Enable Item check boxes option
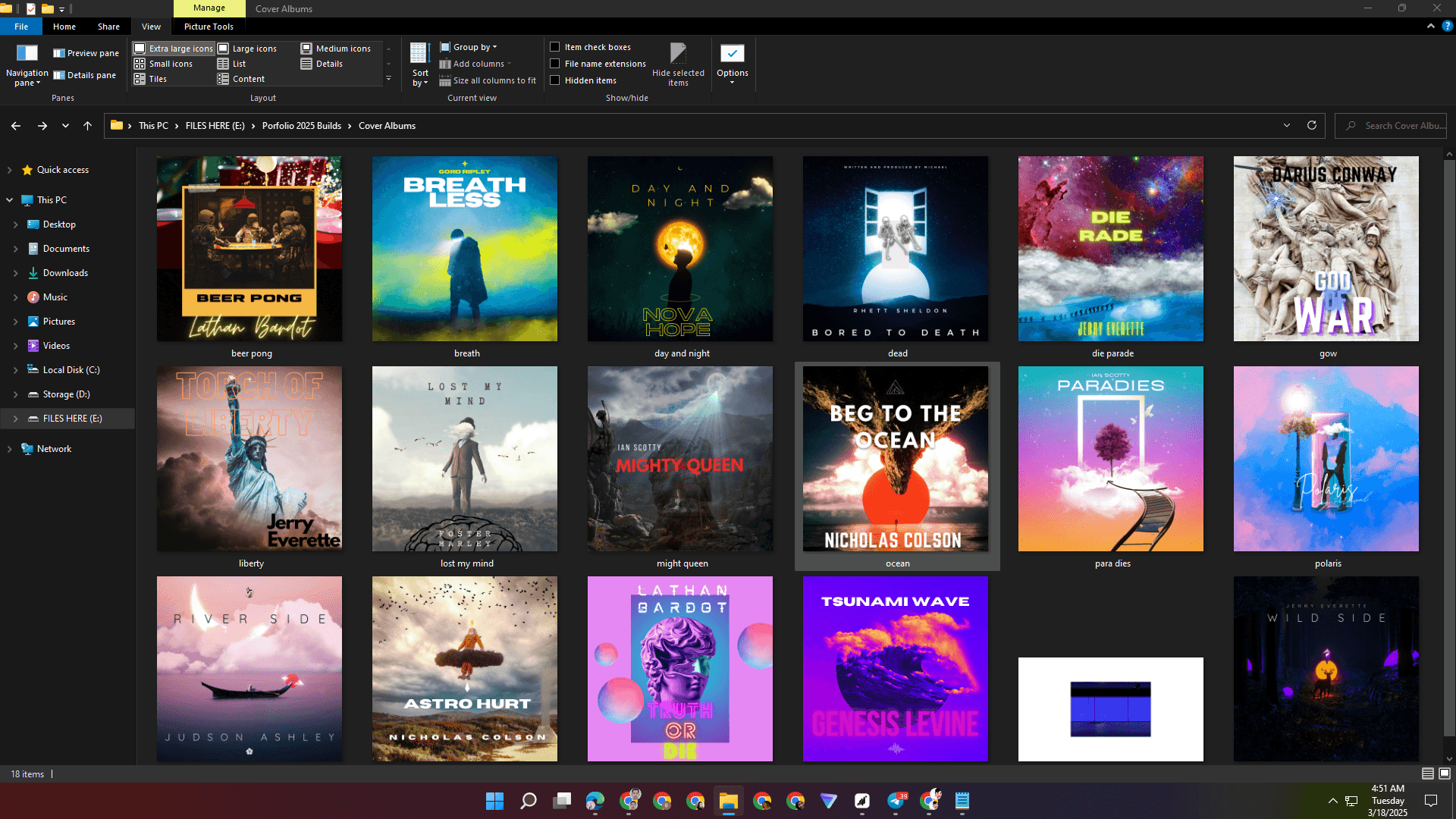The width and height of the screenshot is (1456, 819). [555, 47]
